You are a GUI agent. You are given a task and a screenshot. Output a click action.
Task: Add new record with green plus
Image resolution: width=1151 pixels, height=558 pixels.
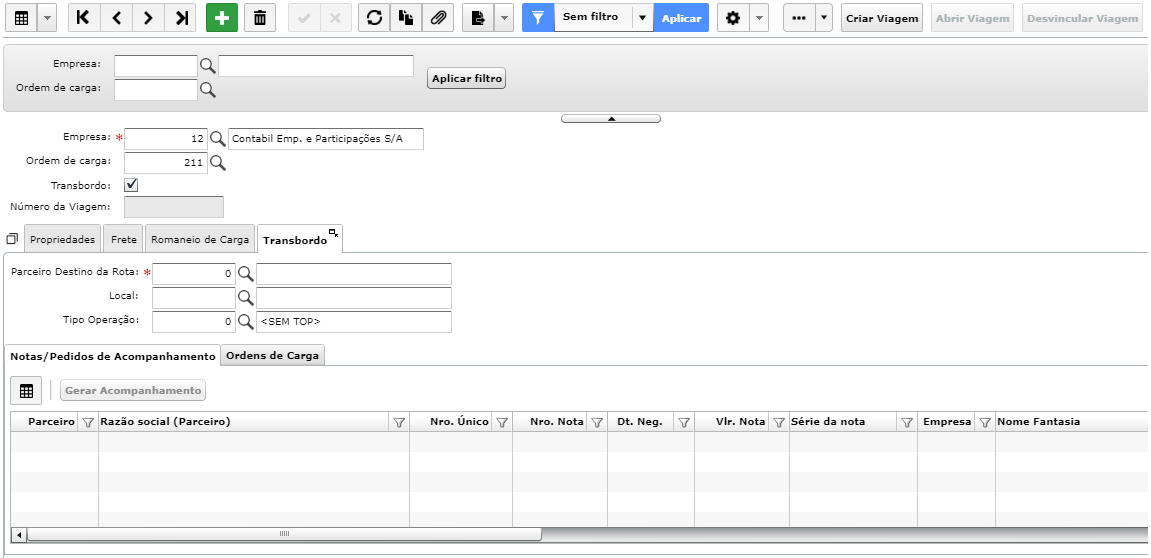pyautogui.click(x=222, y=18)
